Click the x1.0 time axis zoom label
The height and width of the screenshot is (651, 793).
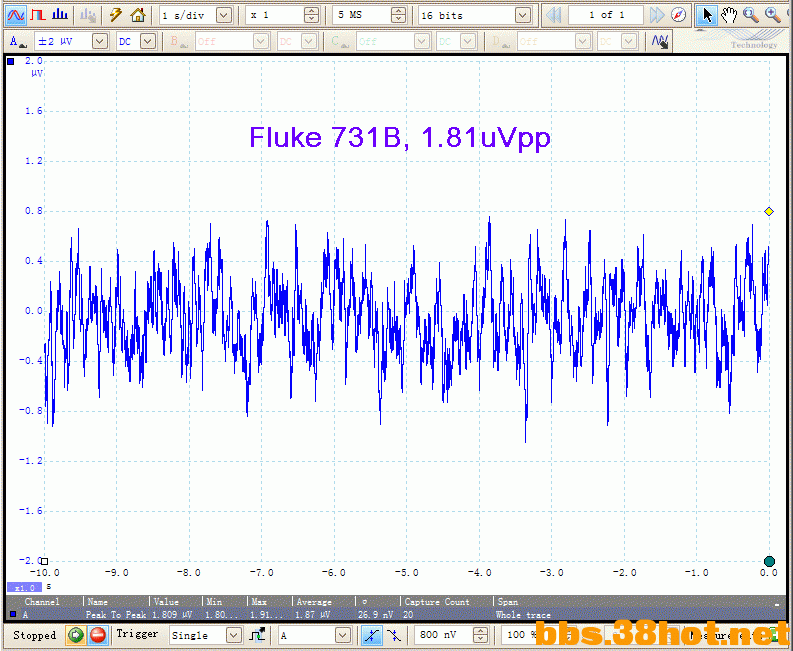pyautogui.click(x=24, y=588)
